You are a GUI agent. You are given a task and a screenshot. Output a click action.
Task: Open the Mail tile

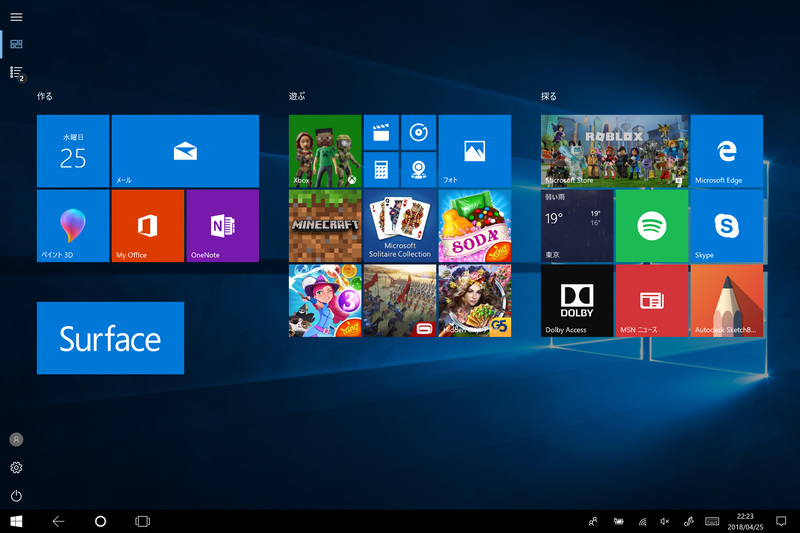pyautogui.click(x=185, y=151)
